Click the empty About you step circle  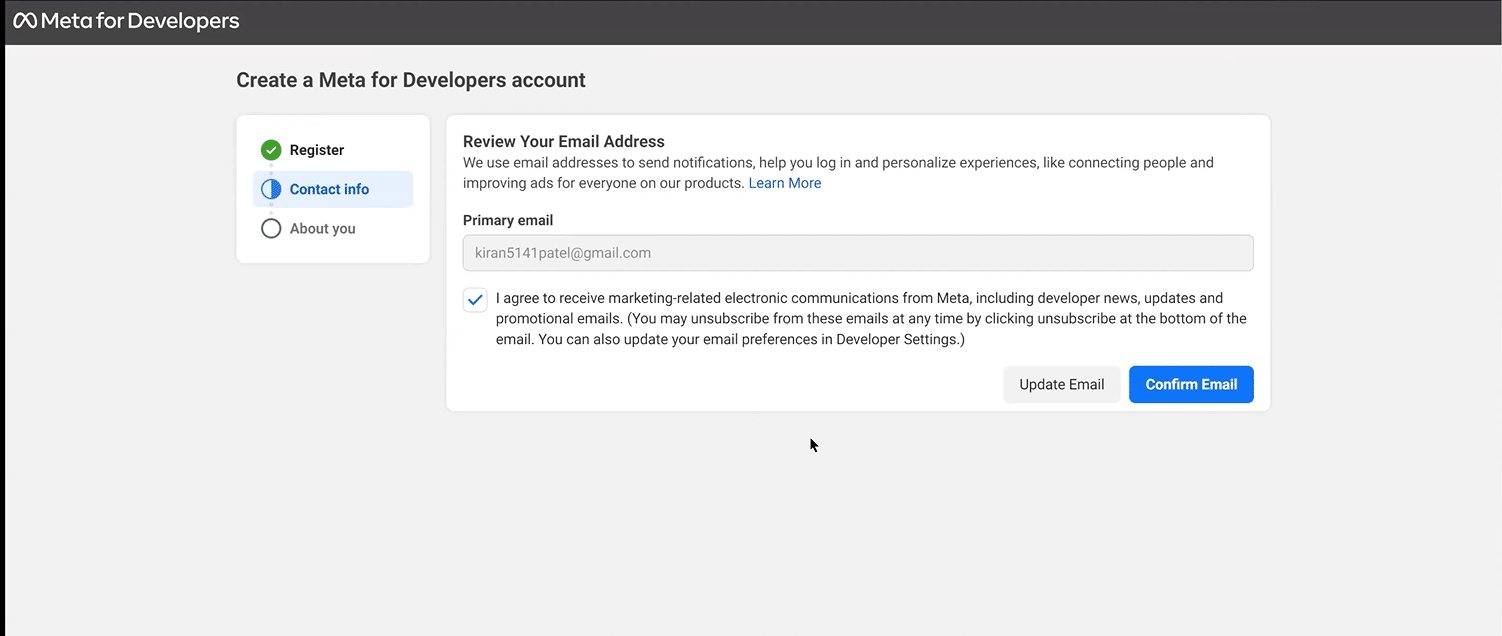(x=271, y=229)
